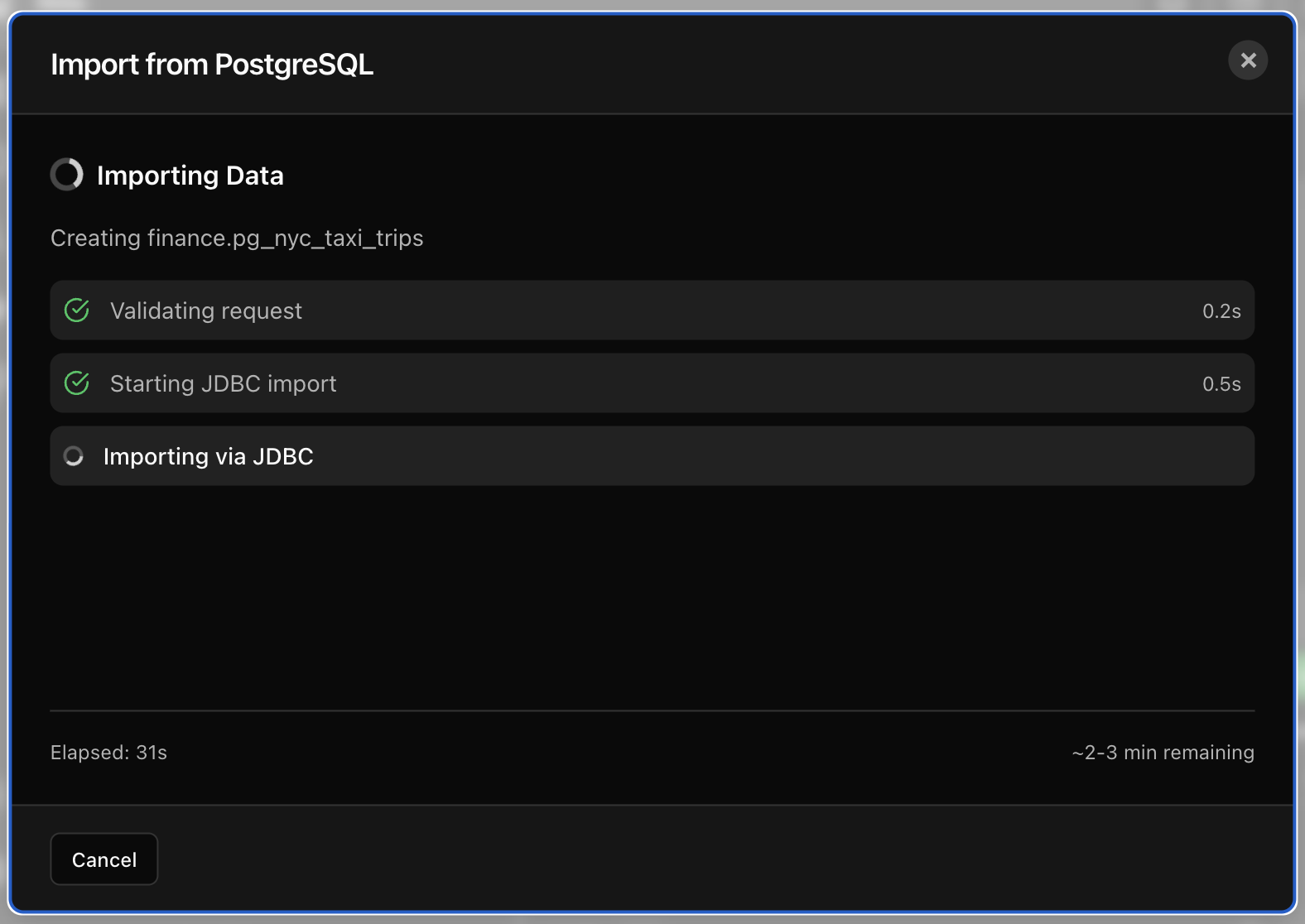Click the Elapsed: 31s text

108,753
